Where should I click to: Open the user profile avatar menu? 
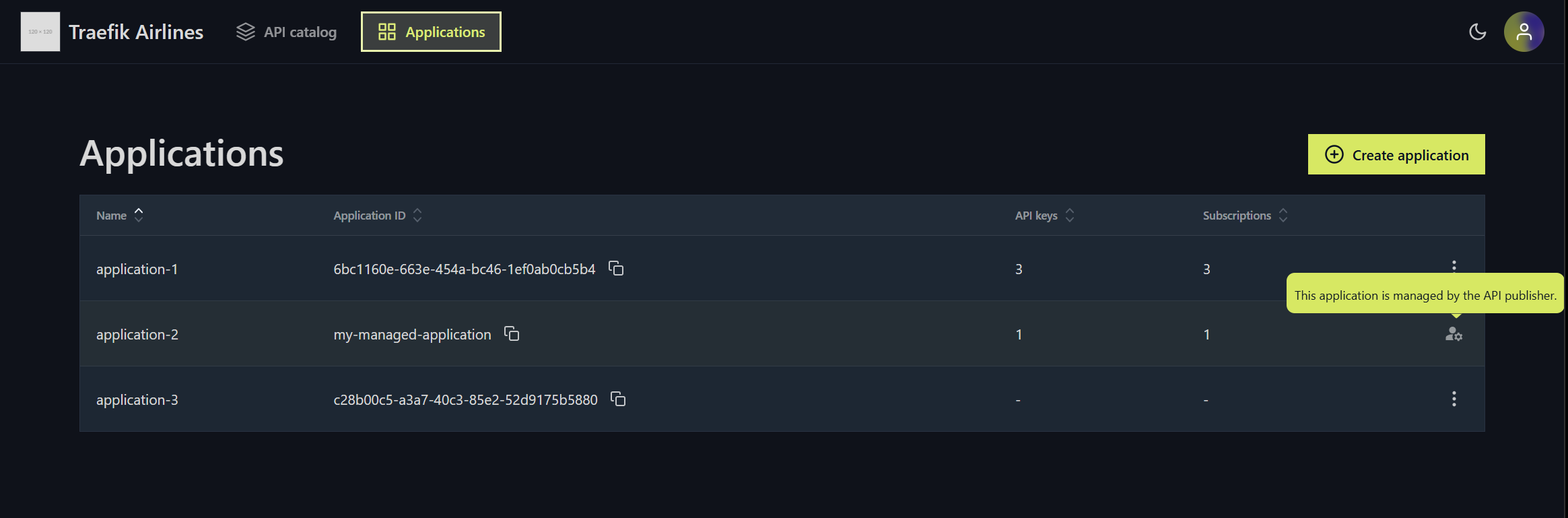pos(1524,32)
